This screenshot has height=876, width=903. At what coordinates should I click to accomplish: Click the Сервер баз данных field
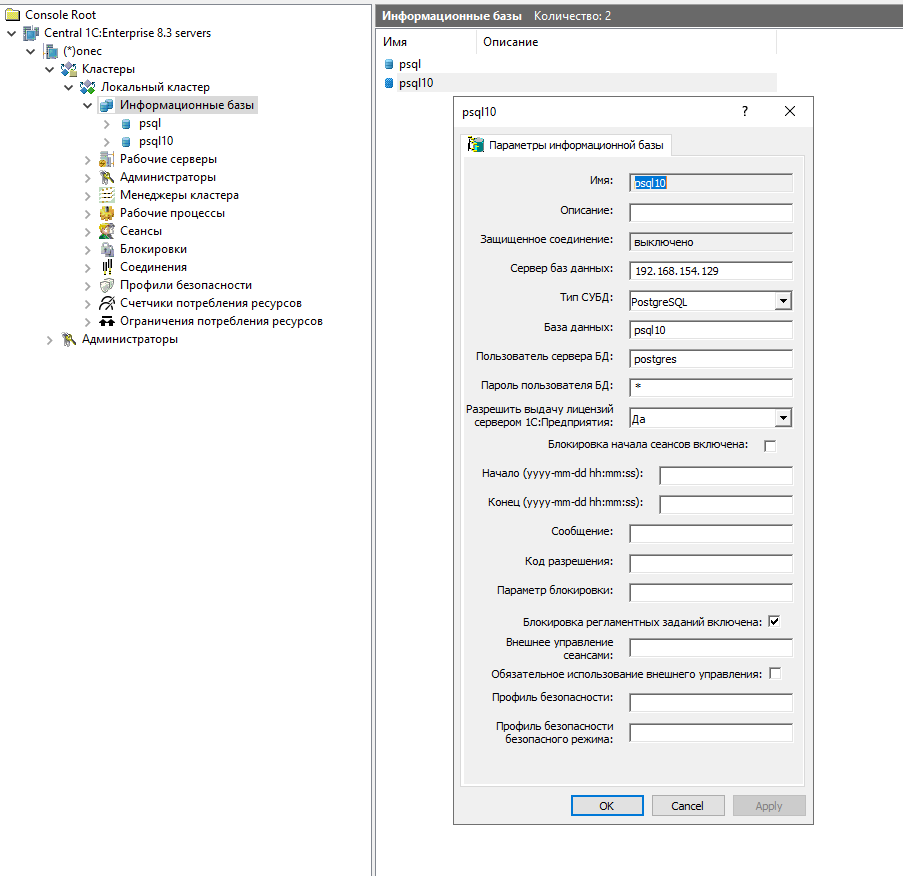pos(711,271)
